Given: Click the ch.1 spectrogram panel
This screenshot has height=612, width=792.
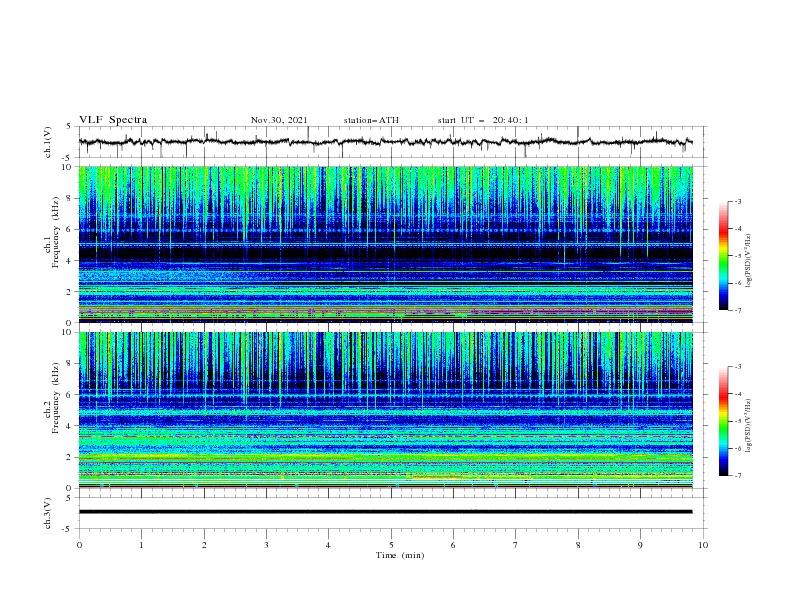Looking at the screenshot, I should [x=385, y=244].
